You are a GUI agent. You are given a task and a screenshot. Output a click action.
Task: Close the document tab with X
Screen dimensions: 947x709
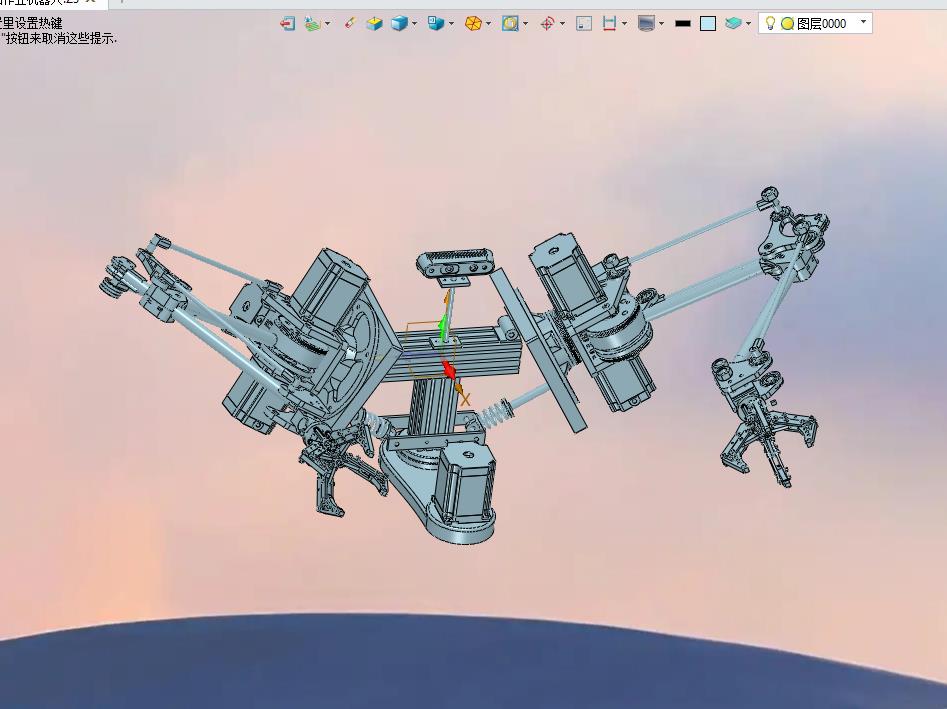tap(91, 2)
